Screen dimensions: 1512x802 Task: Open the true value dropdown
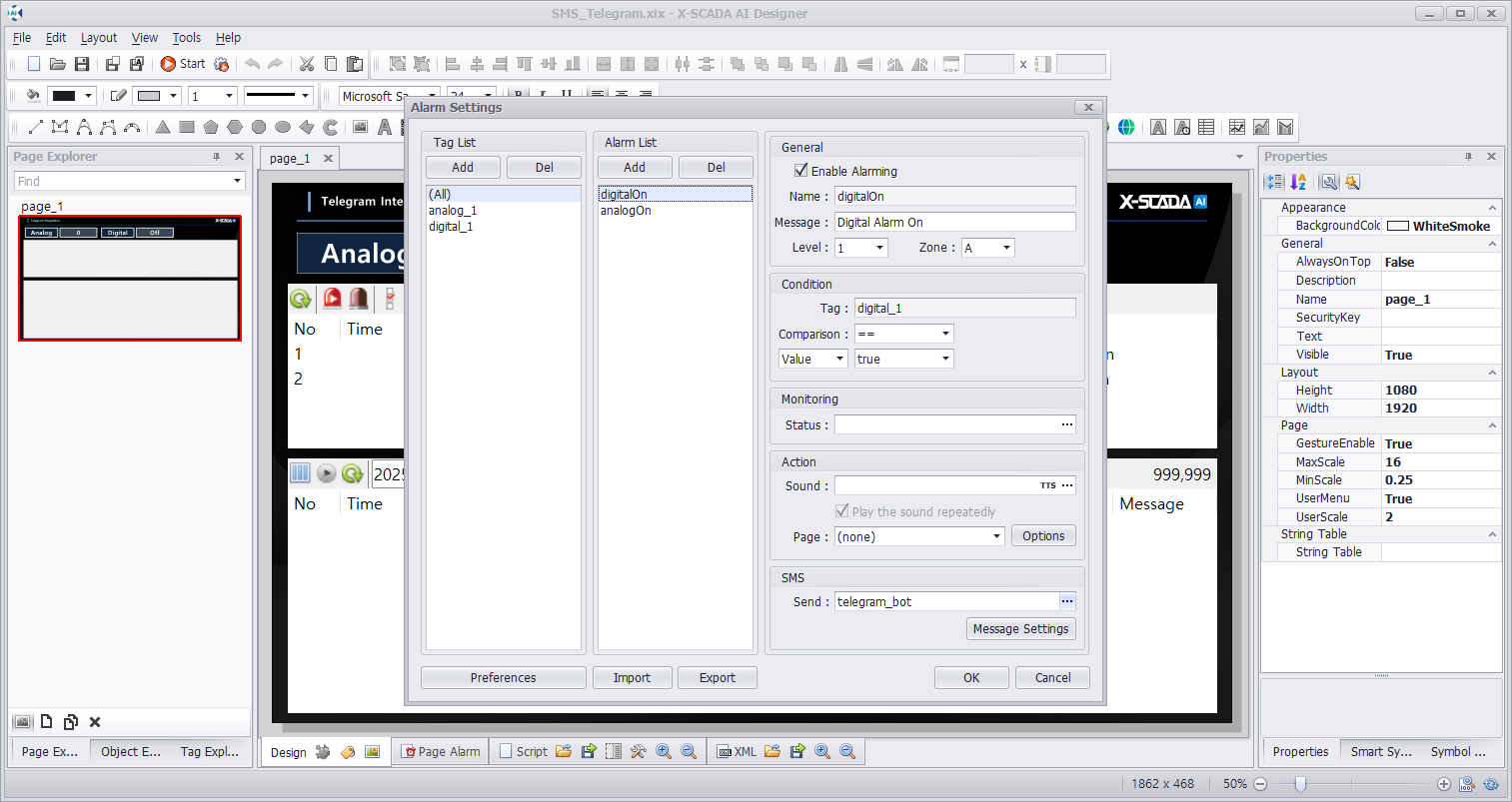(945, 359)
